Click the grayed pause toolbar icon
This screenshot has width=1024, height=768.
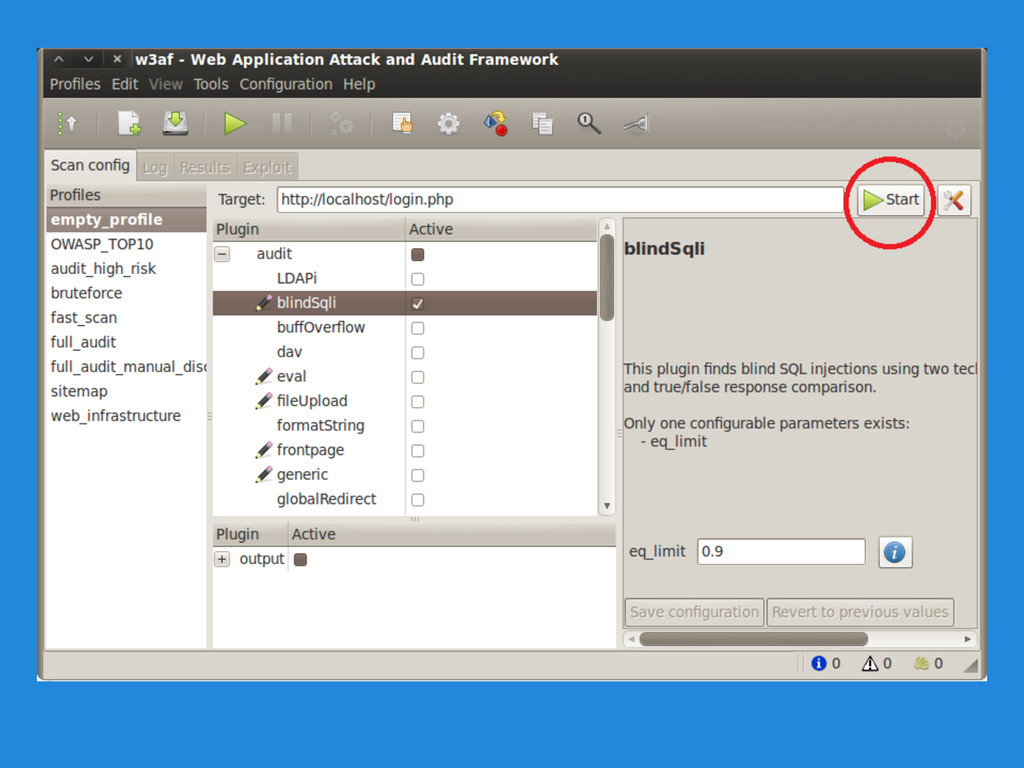coord(282,123)
